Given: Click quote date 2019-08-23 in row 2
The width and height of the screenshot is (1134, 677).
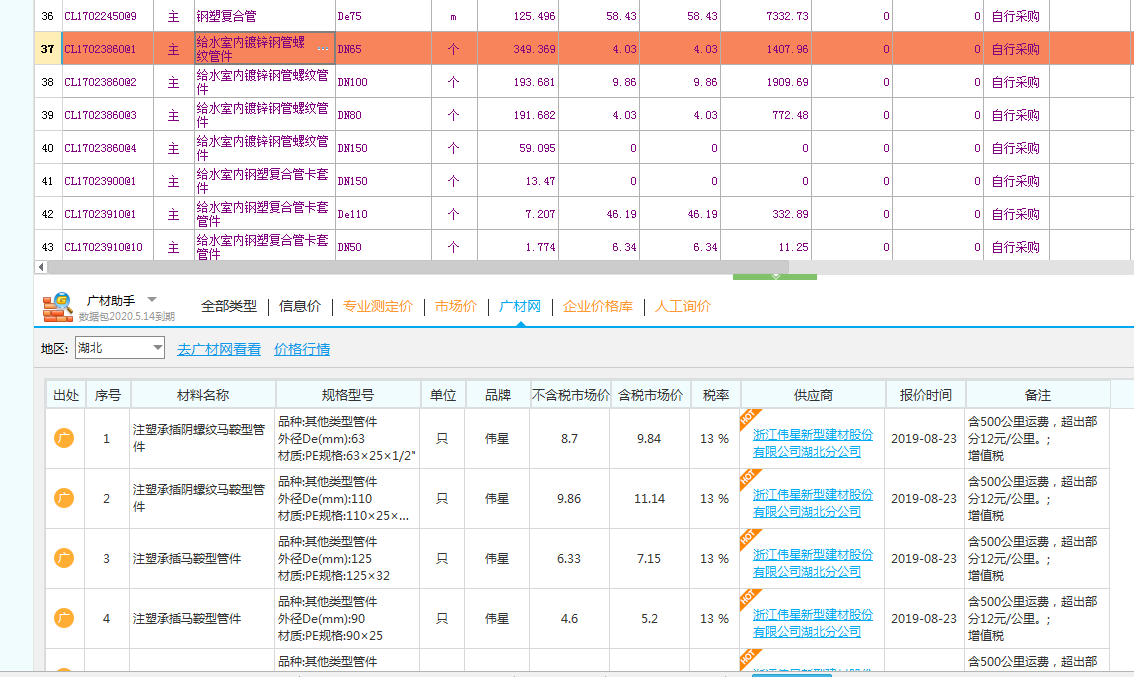Looking at the screenshot, I should point(924,498).
